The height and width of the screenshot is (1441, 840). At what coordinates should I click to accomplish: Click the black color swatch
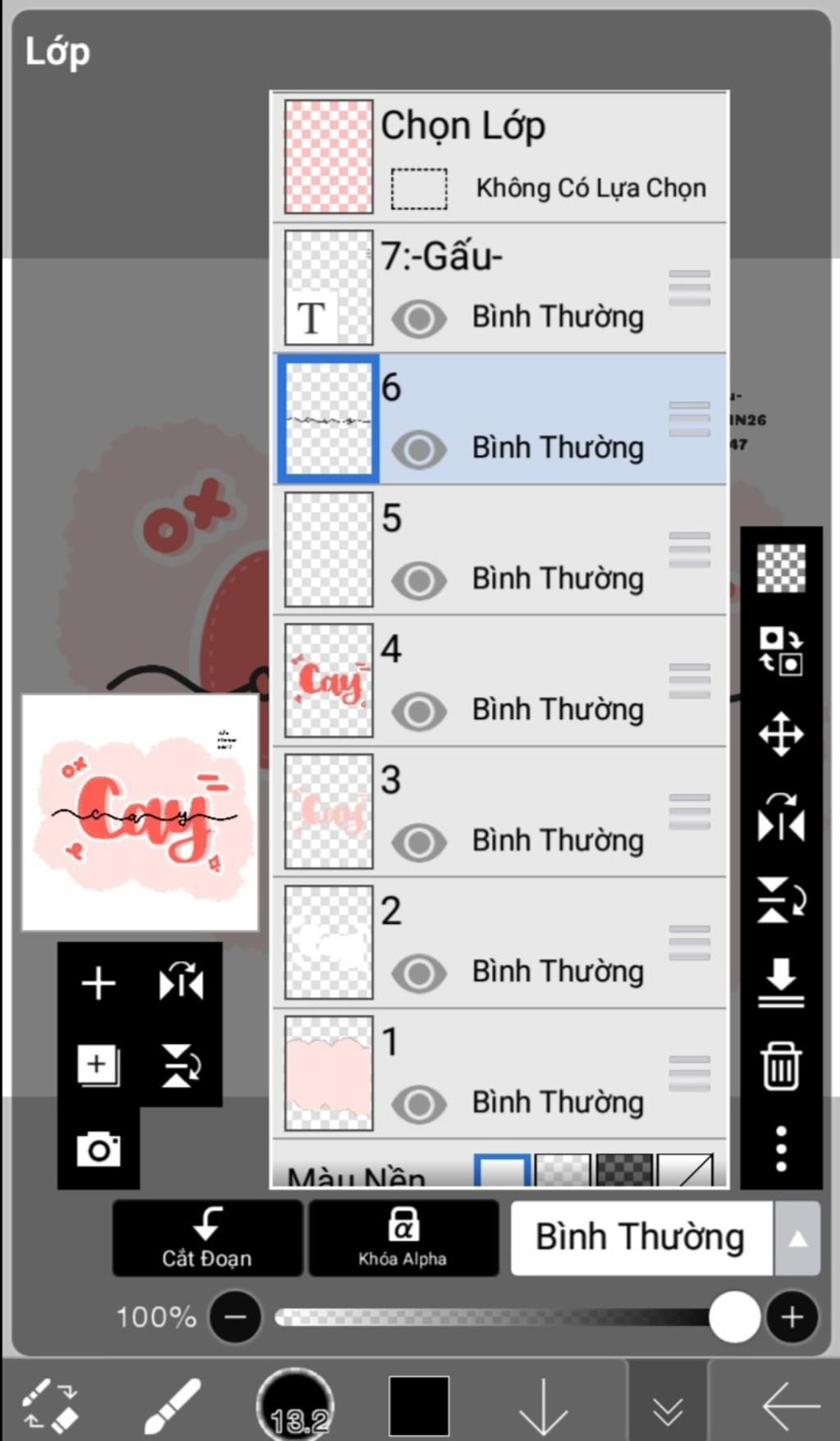(419, 1407)
